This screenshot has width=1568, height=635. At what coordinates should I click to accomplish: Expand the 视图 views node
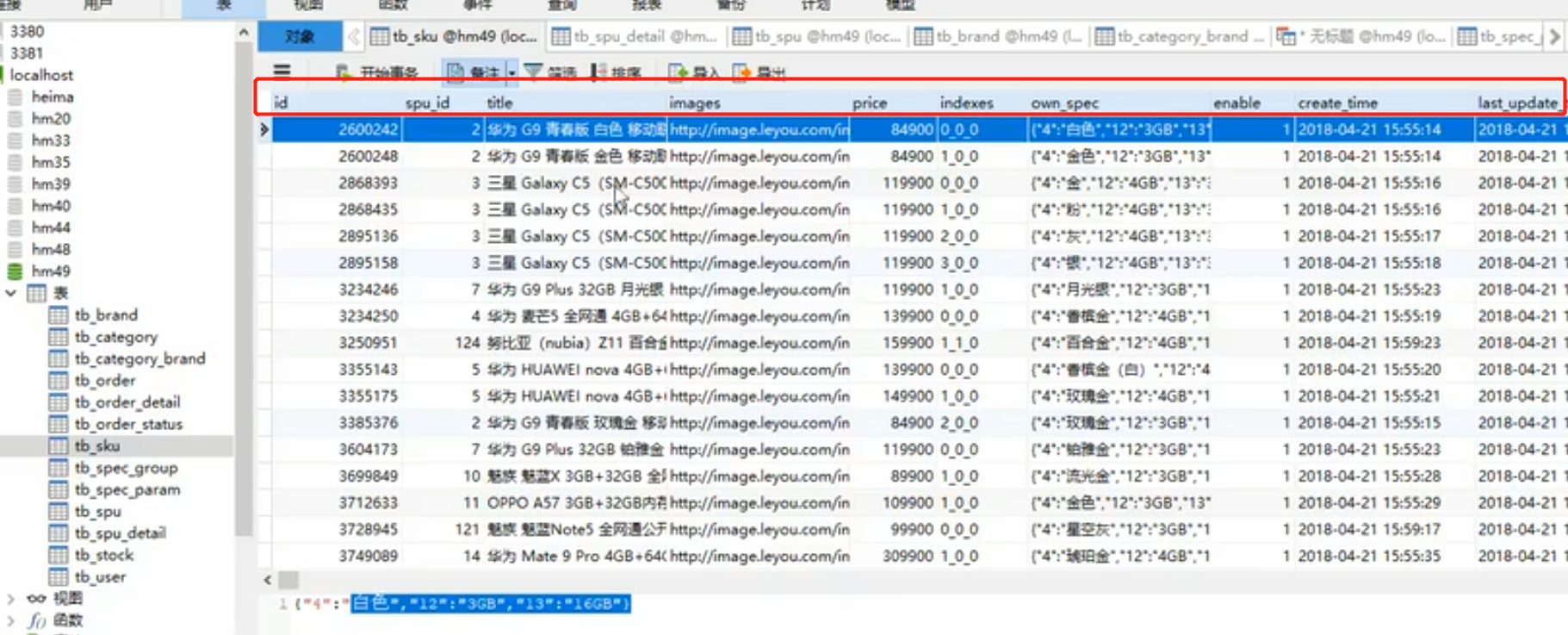[11, 598]
